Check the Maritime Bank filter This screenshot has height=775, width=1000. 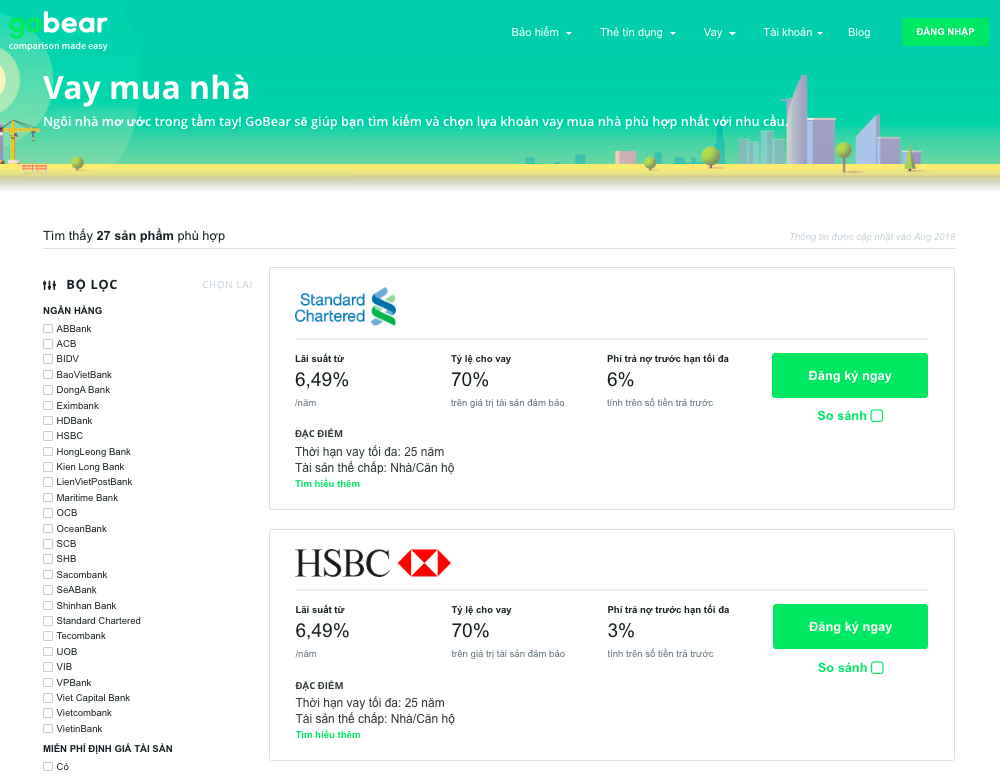pos(48,498)
